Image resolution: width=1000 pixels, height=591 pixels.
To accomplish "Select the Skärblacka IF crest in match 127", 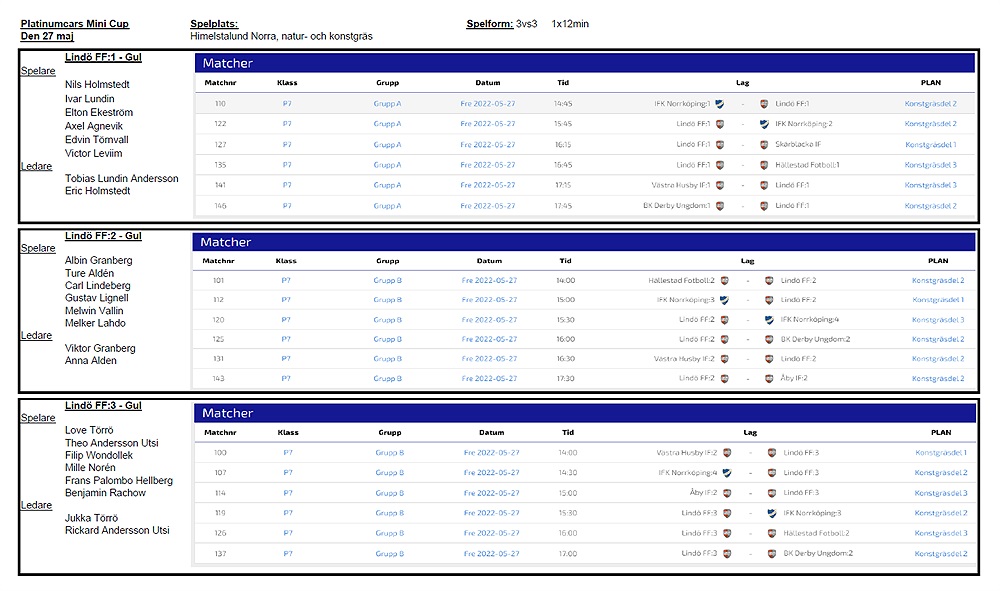I will click(764, 145).
